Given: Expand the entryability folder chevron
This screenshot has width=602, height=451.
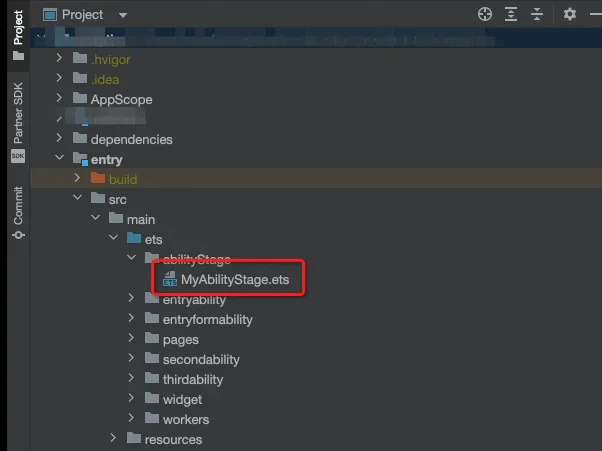Looking at the screenshot, I should coord(131,297).
